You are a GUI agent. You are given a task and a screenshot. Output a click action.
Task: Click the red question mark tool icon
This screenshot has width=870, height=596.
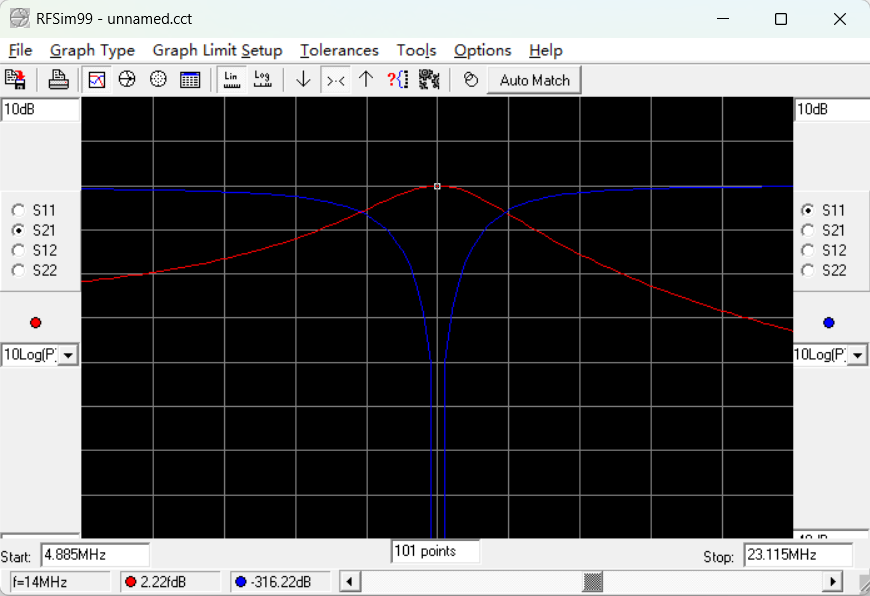(398, 79)
